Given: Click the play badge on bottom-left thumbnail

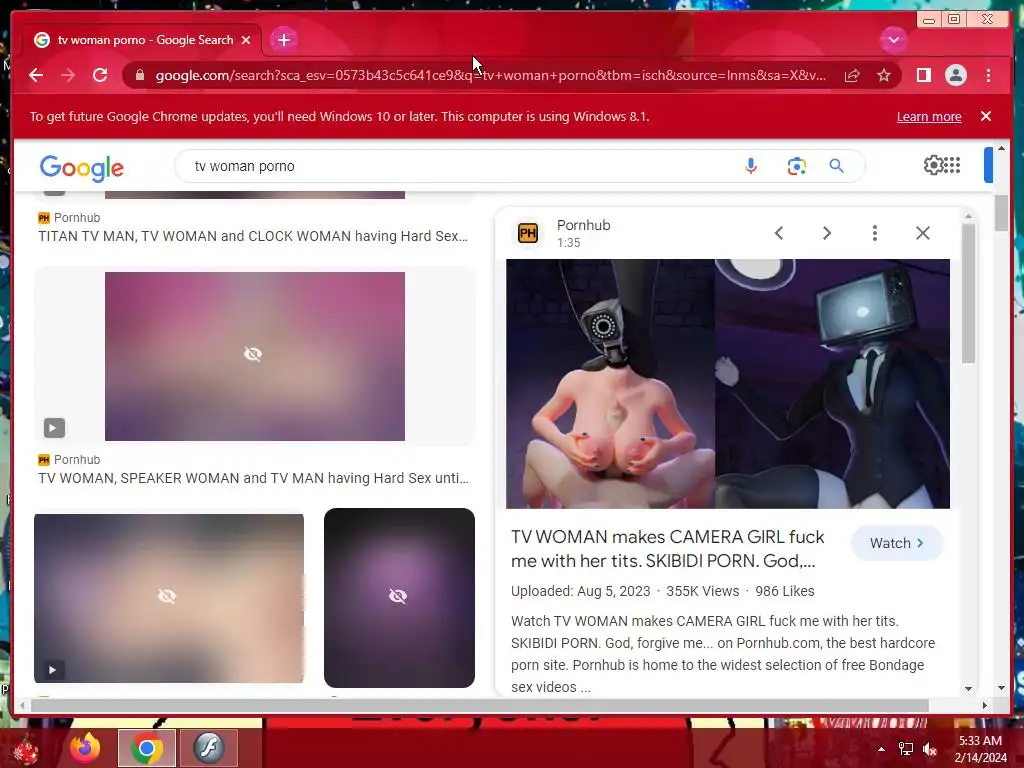Looking at the screenshot, I should [52, 670].
